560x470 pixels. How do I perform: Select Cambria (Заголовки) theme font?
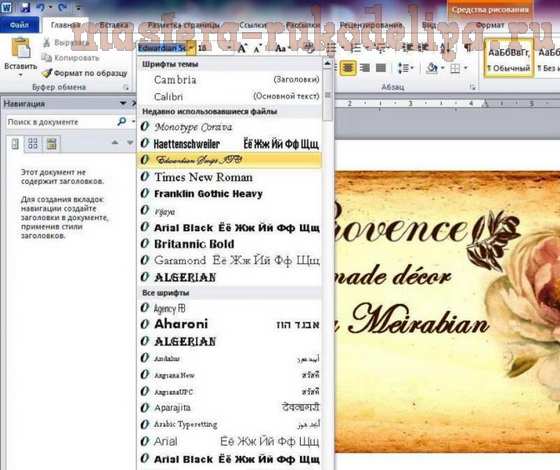click(229, 80)
